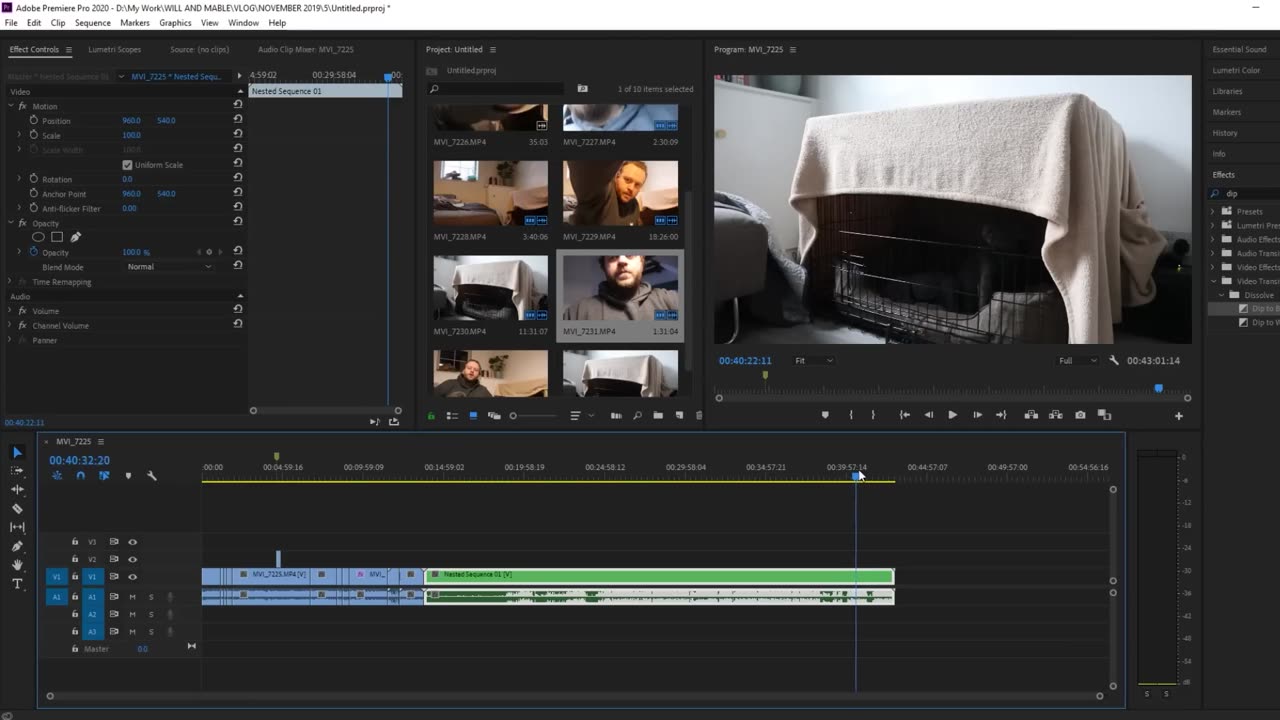The width and height of the screenshot is (1280, 720).
Task: Click Extract button in program monitor
Action: [x=1056, y=415]
